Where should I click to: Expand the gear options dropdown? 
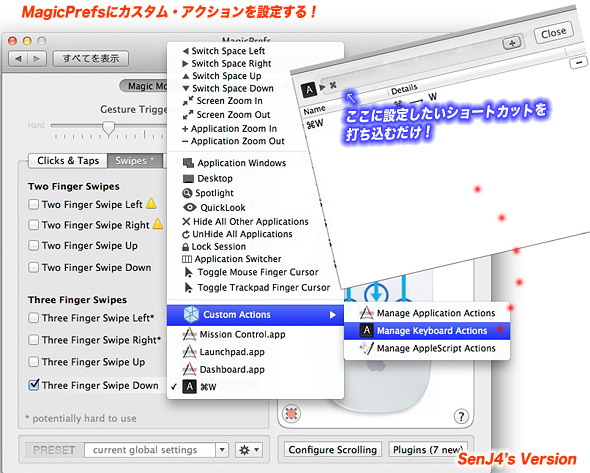coord(249,450)
